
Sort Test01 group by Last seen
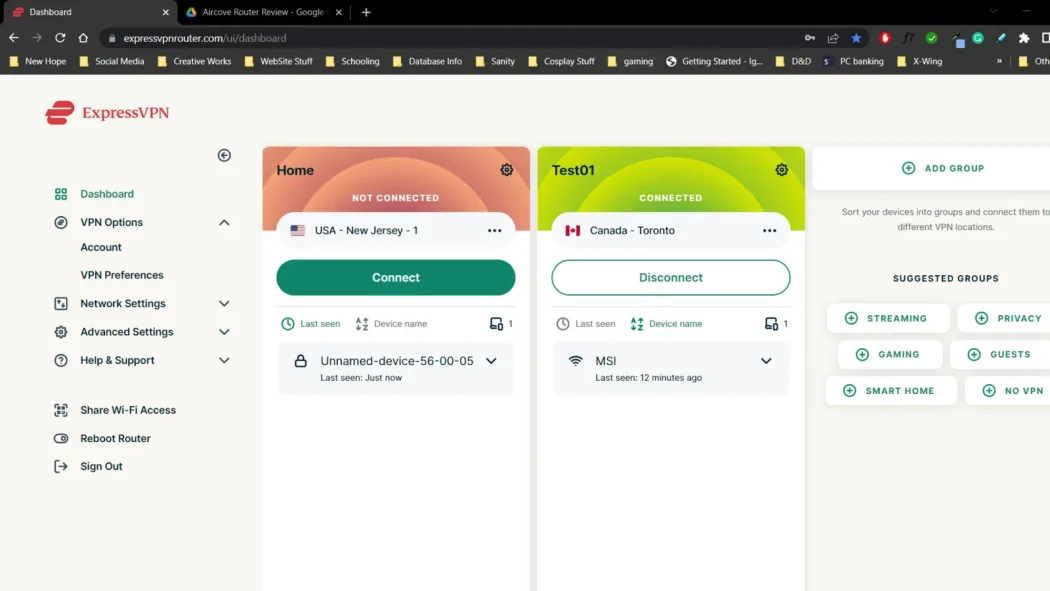pos(586,324)
